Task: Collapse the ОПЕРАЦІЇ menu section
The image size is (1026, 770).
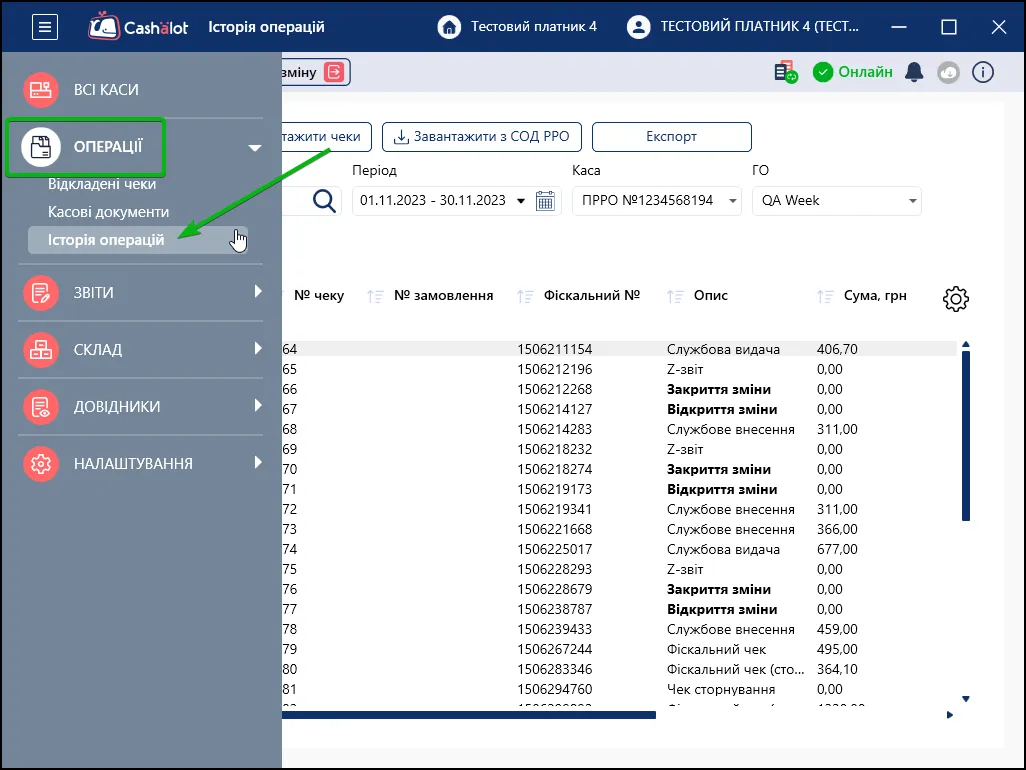Action: [x=255, y=148]
